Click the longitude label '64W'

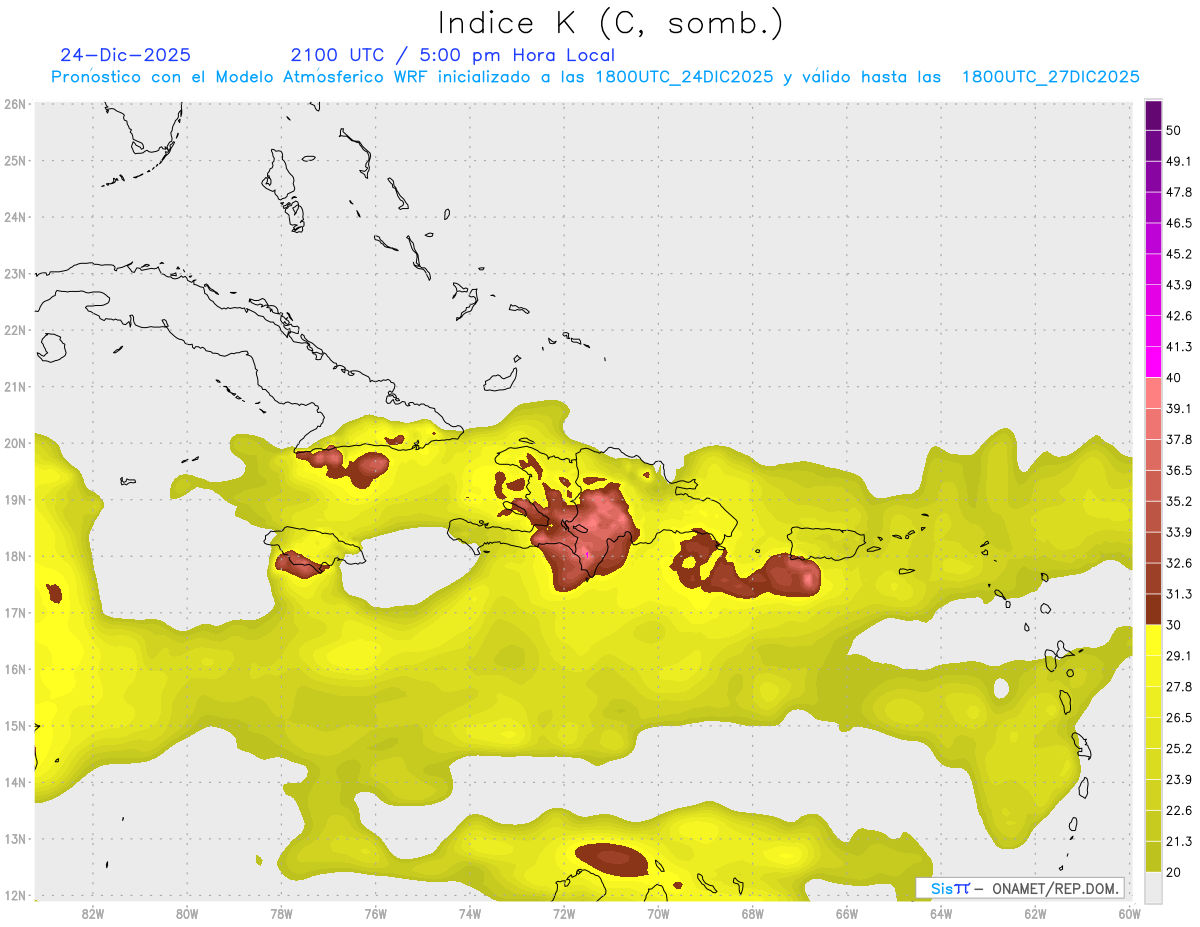941,913
